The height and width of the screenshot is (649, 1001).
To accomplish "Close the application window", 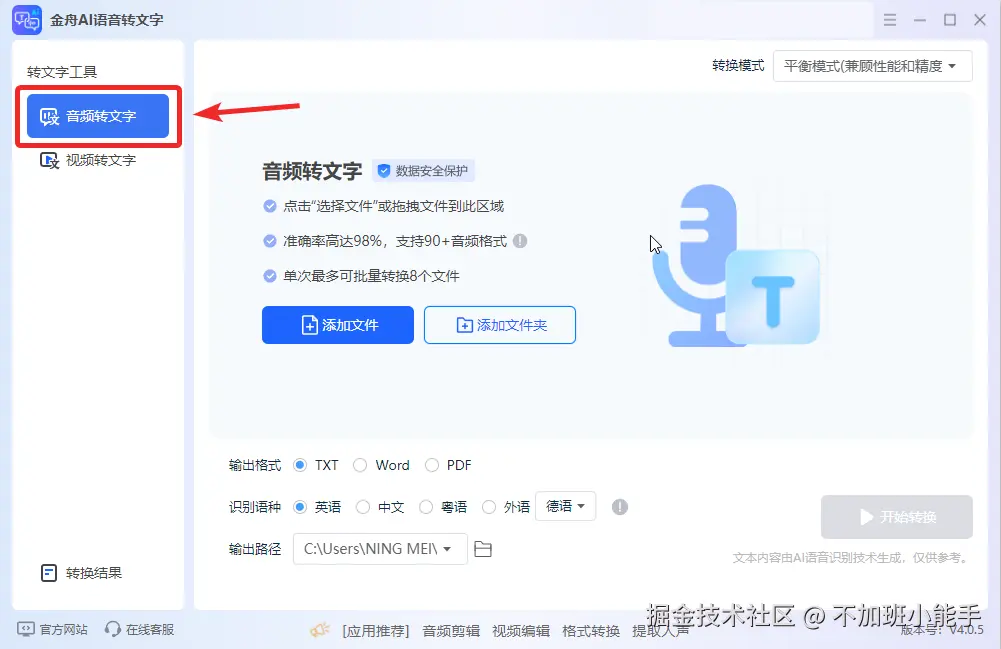I will pyautogui.click(x=980, y=20).
